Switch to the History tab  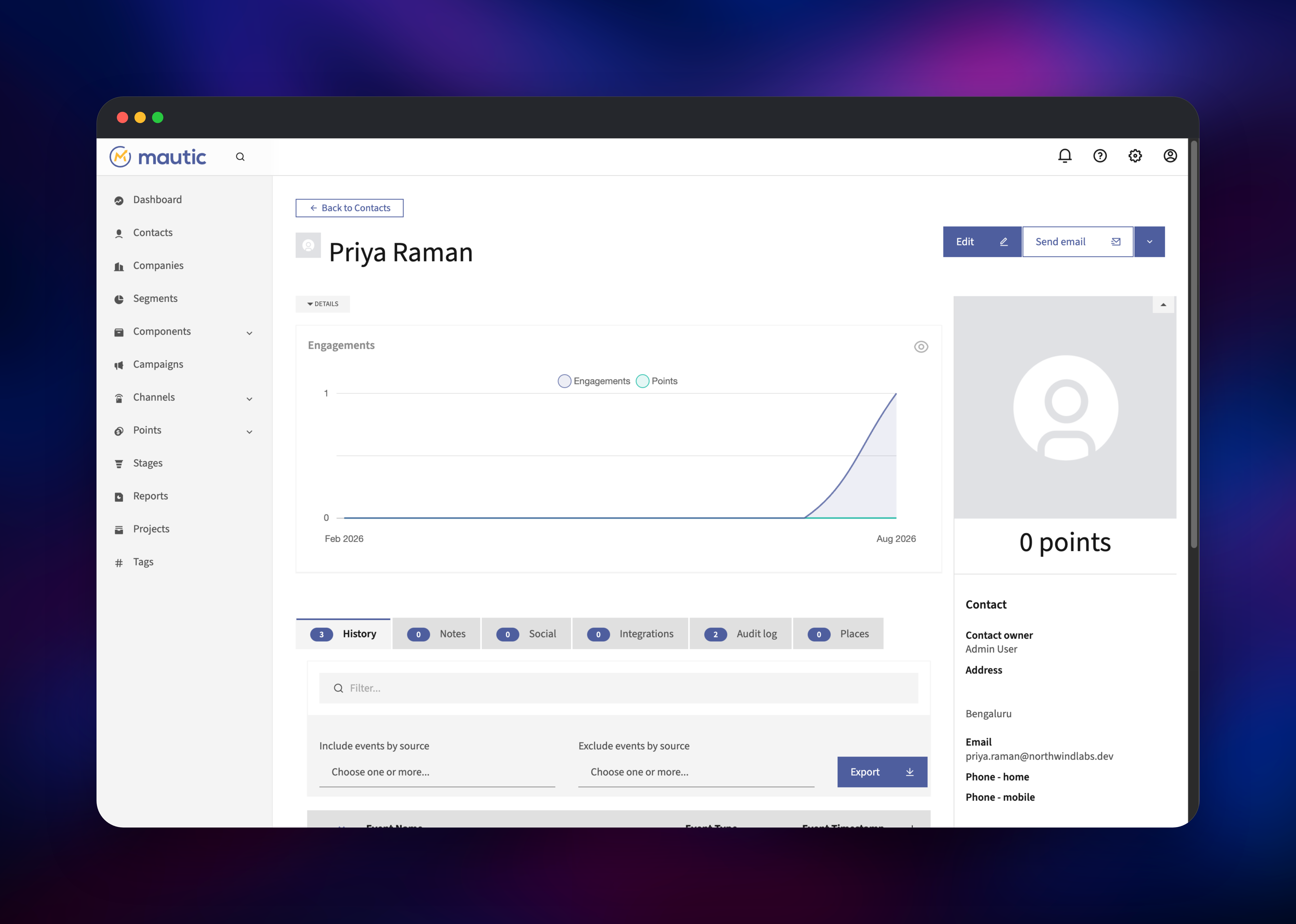tap(343, 634)
